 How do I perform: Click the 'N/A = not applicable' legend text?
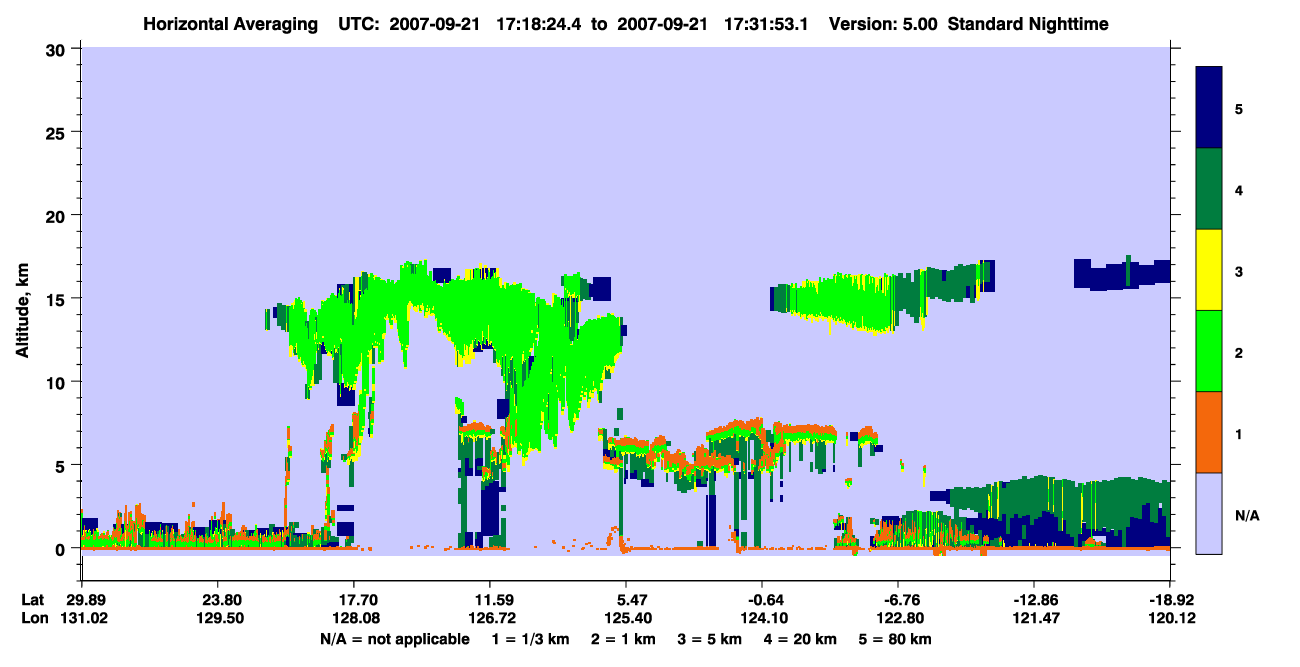coord(394,639)
